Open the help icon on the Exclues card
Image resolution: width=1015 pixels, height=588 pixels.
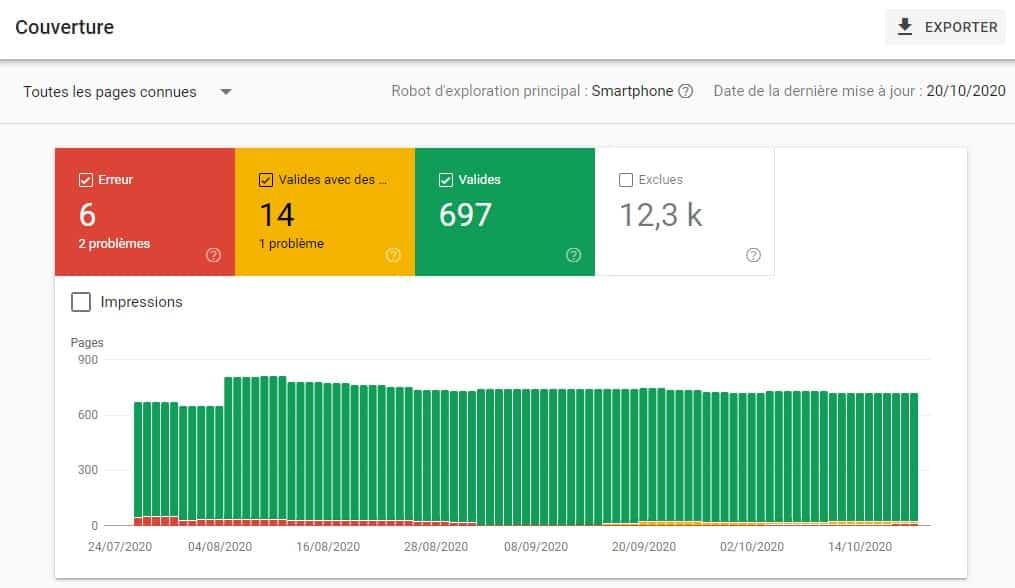pos(754,255)
